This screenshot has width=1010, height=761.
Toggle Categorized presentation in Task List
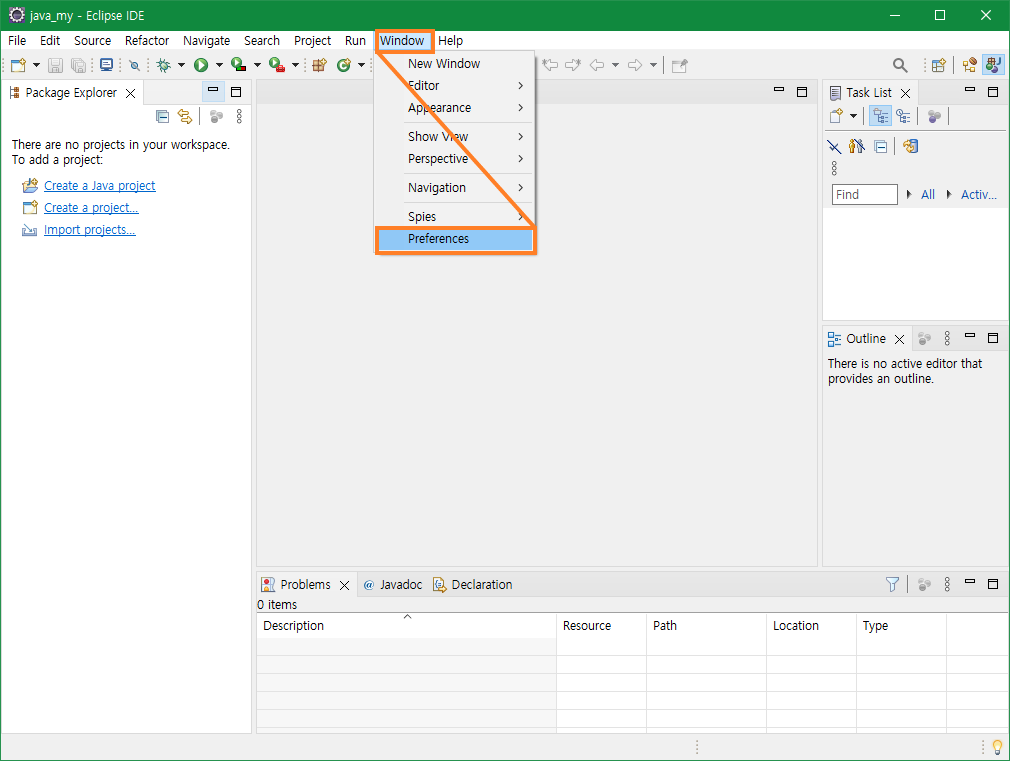[881, 117]
